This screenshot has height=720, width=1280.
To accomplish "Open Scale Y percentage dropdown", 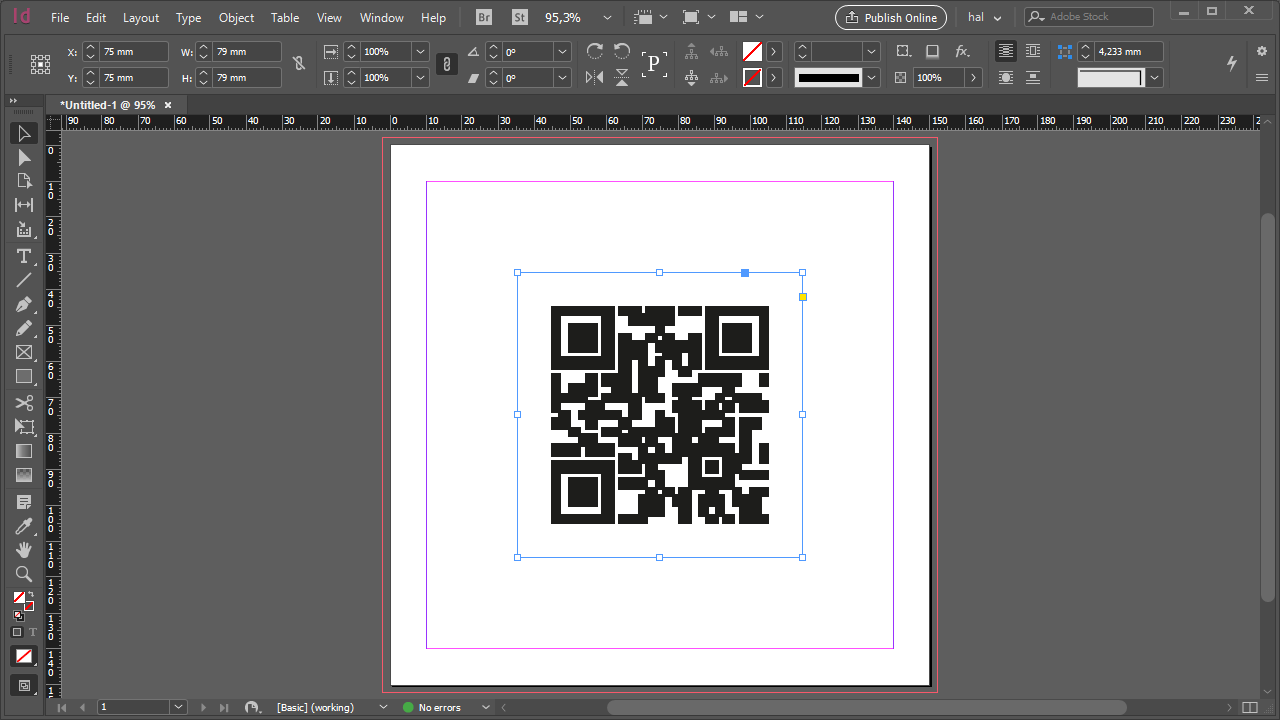I will click(x=420, y=77).
